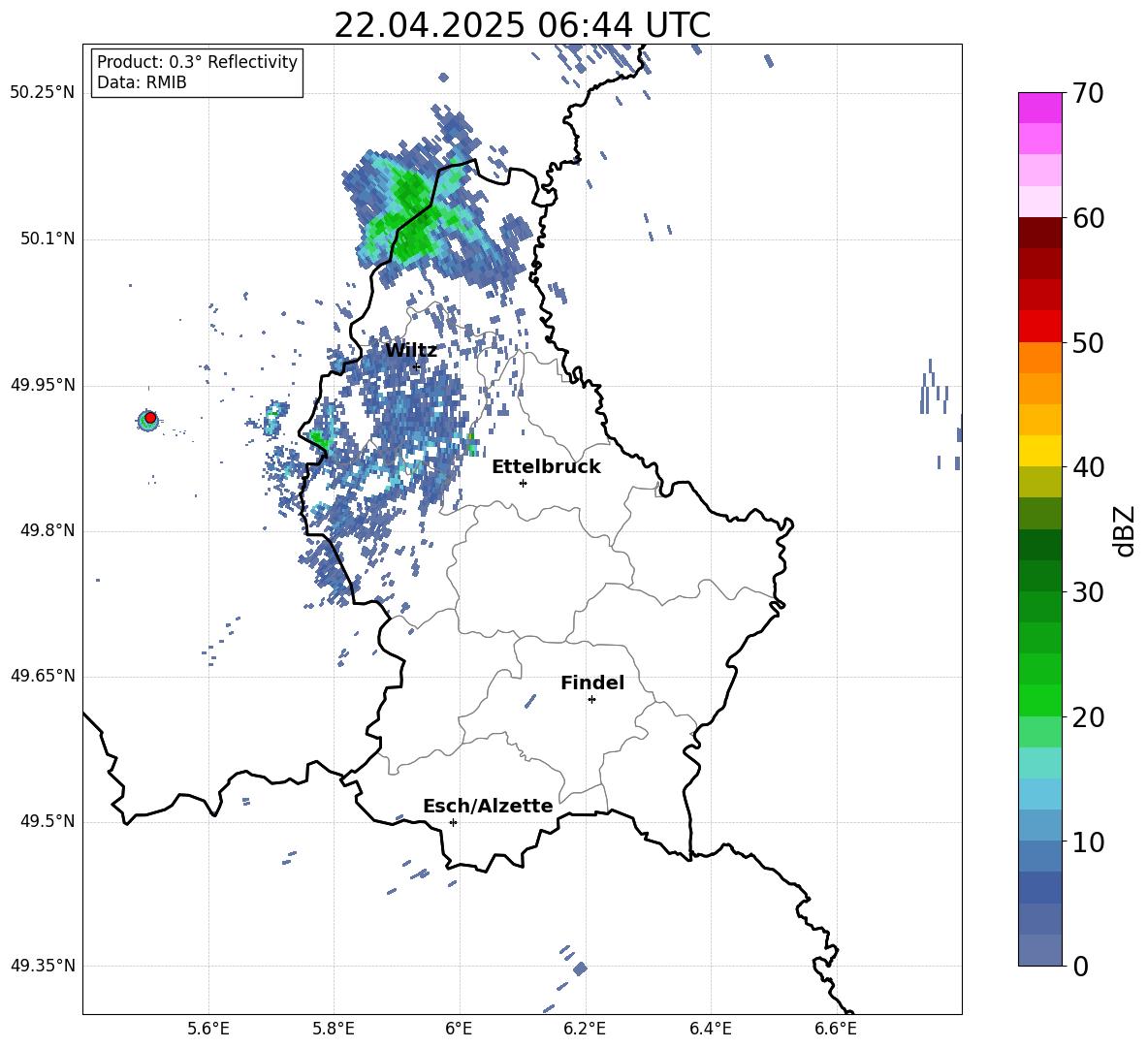Click the 30 value on colorbar
Image resolution: width=1148 pixels, height=1048 pixels.
click(1088, 592)
